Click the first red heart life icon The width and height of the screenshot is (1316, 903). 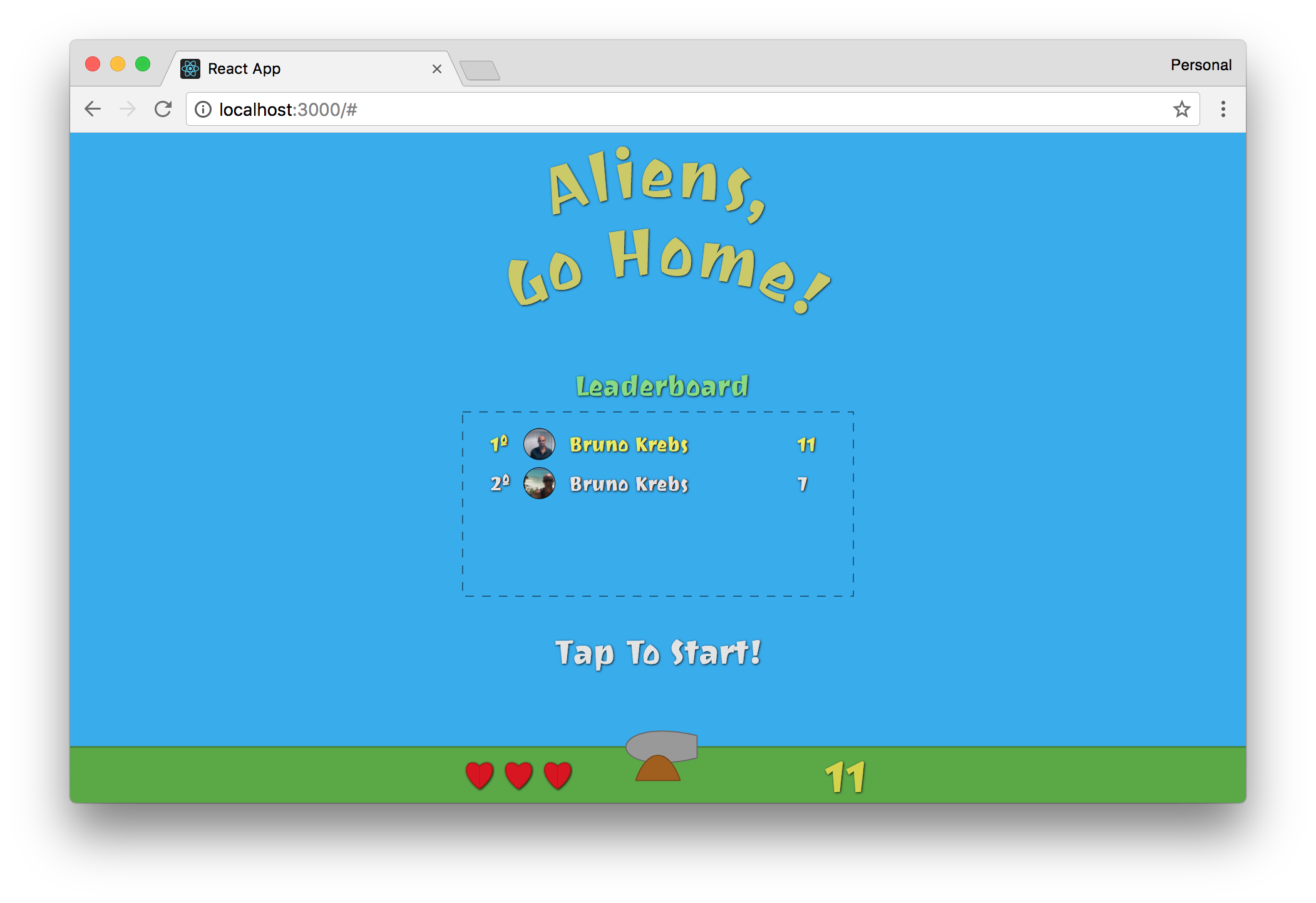[479, 774]
